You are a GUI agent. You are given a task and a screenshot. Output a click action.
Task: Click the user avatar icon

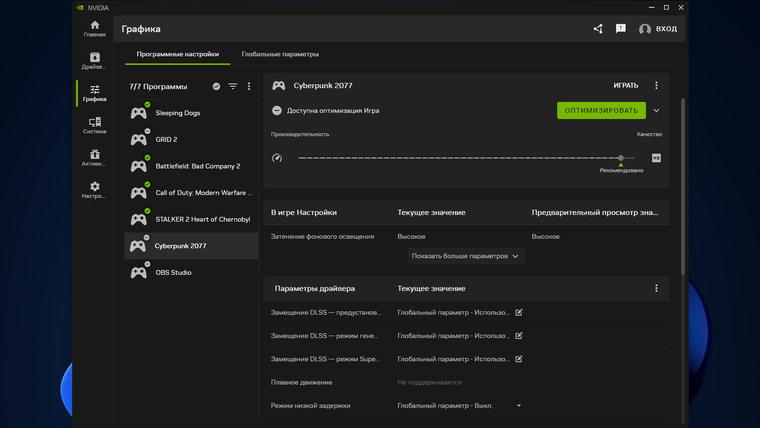pyautogui.click(x=645, y=29)
